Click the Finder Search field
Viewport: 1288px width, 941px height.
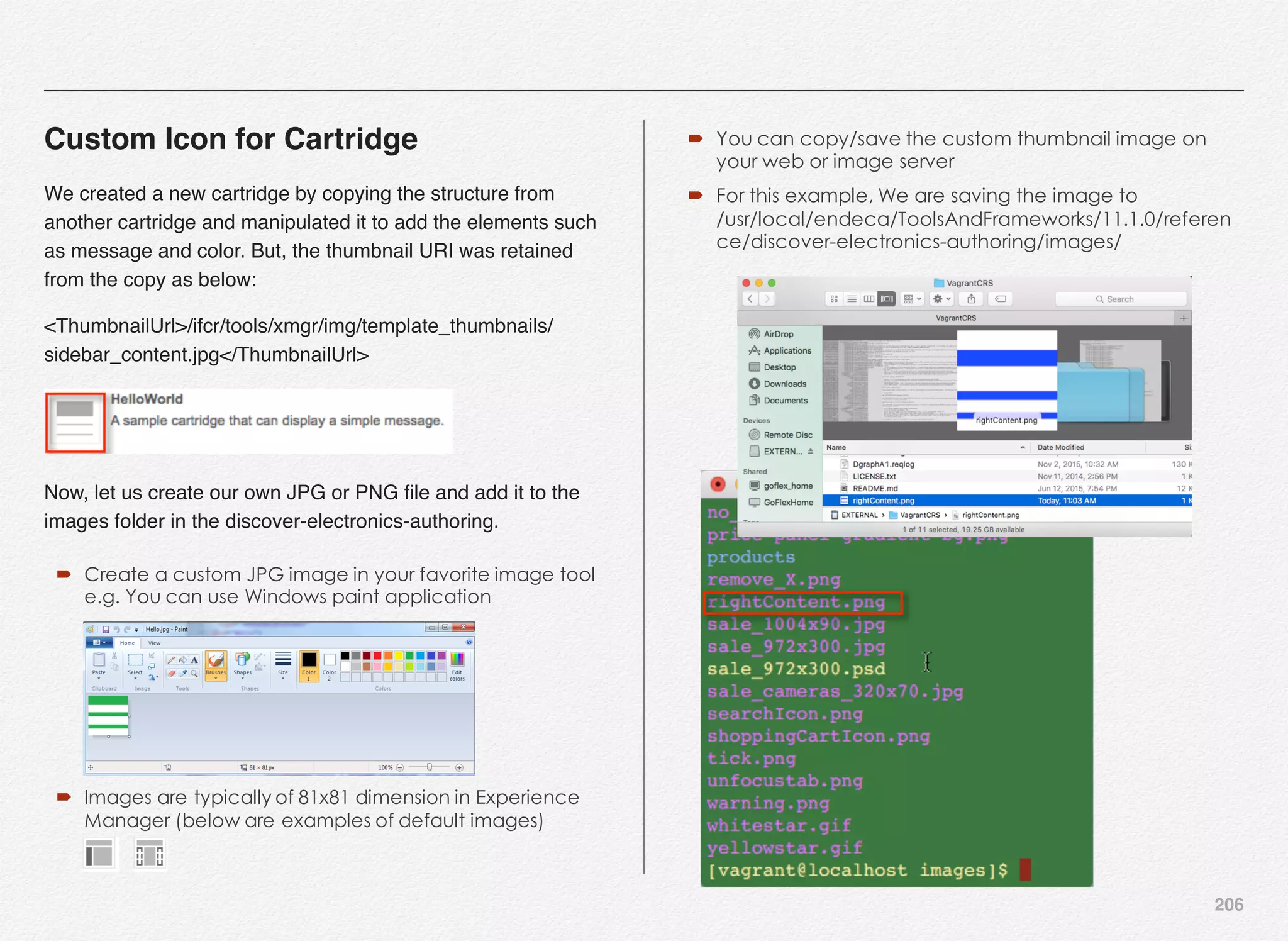(1120, 299)
